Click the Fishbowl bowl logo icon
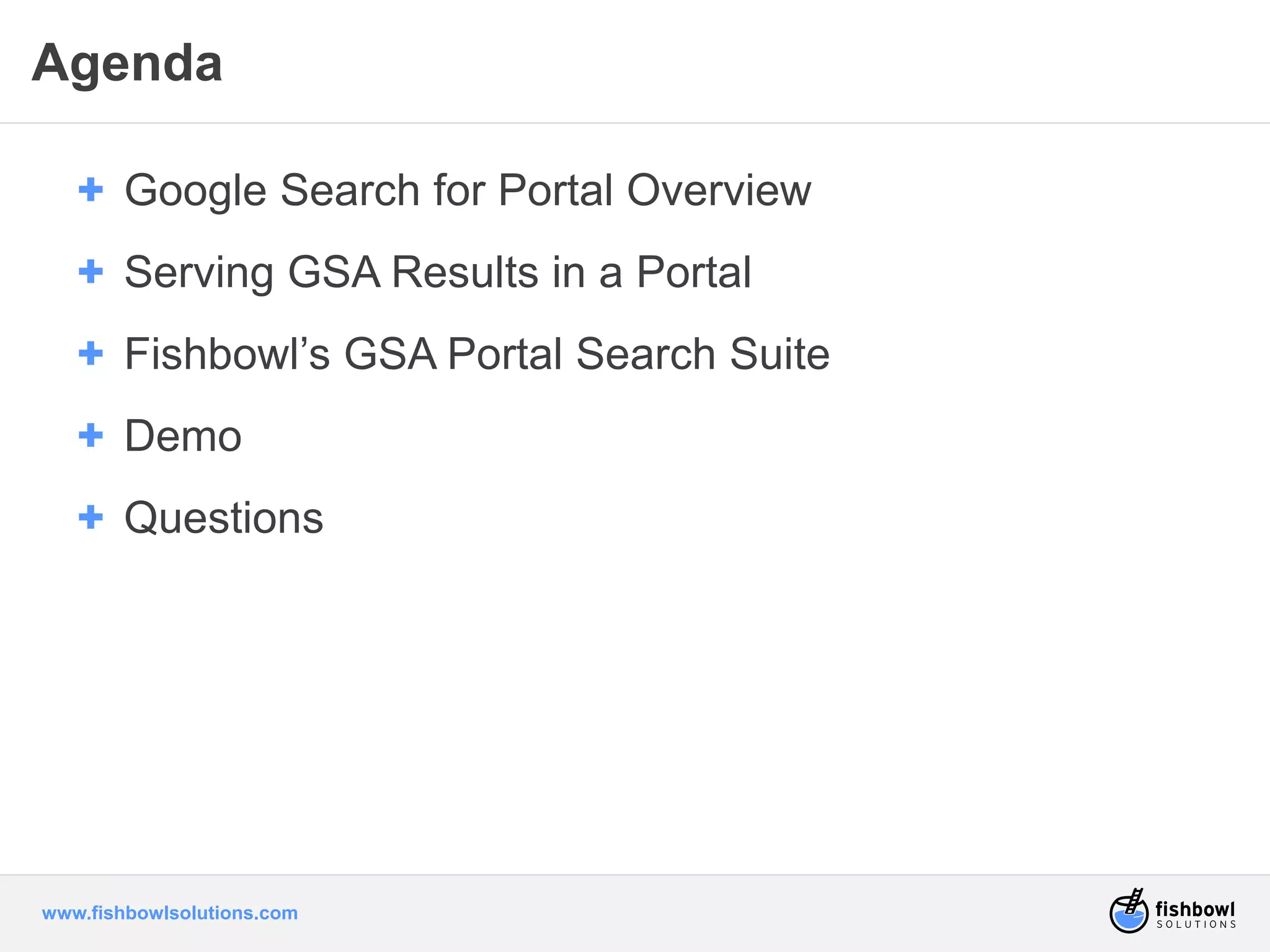The height and width of the screenshot is (952, 1270). (1129, 912)
